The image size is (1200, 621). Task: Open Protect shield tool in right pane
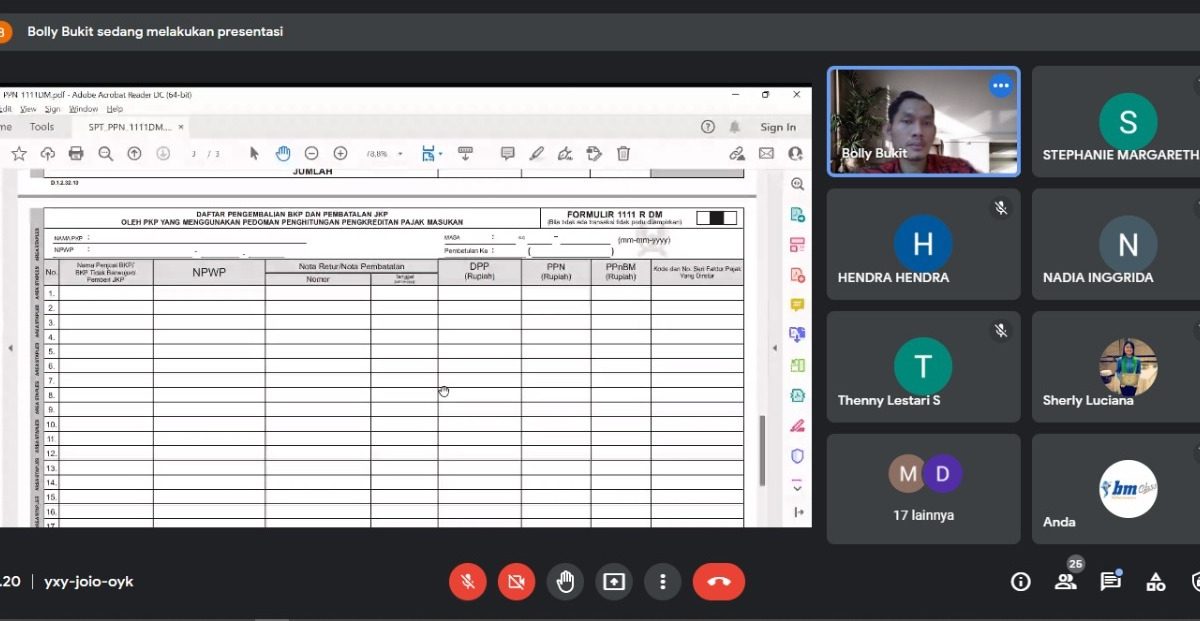797,456
